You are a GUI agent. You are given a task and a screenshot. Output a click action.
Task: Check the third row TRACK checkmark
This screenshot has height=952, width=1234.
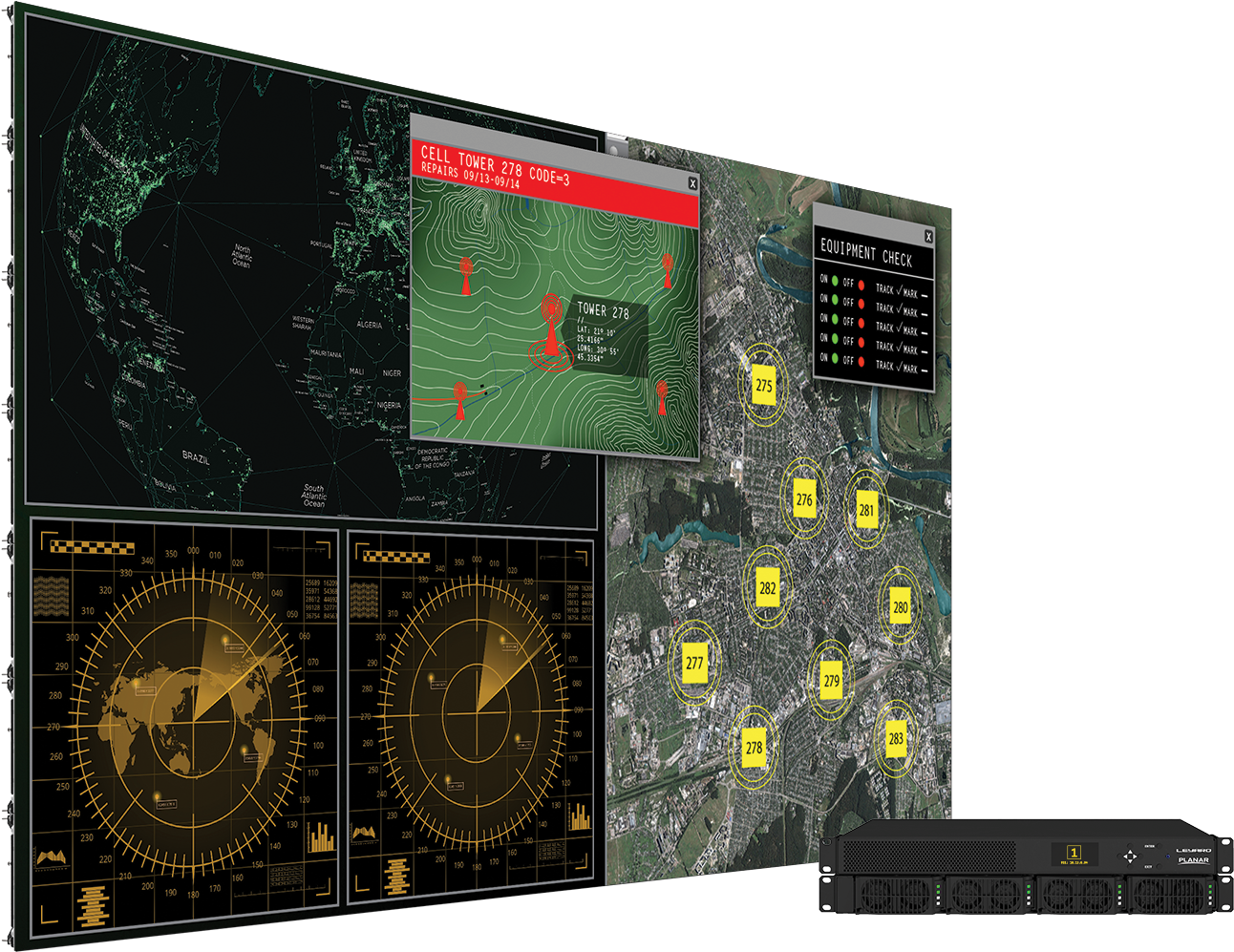pyautogui.click(x=899, y=328)
